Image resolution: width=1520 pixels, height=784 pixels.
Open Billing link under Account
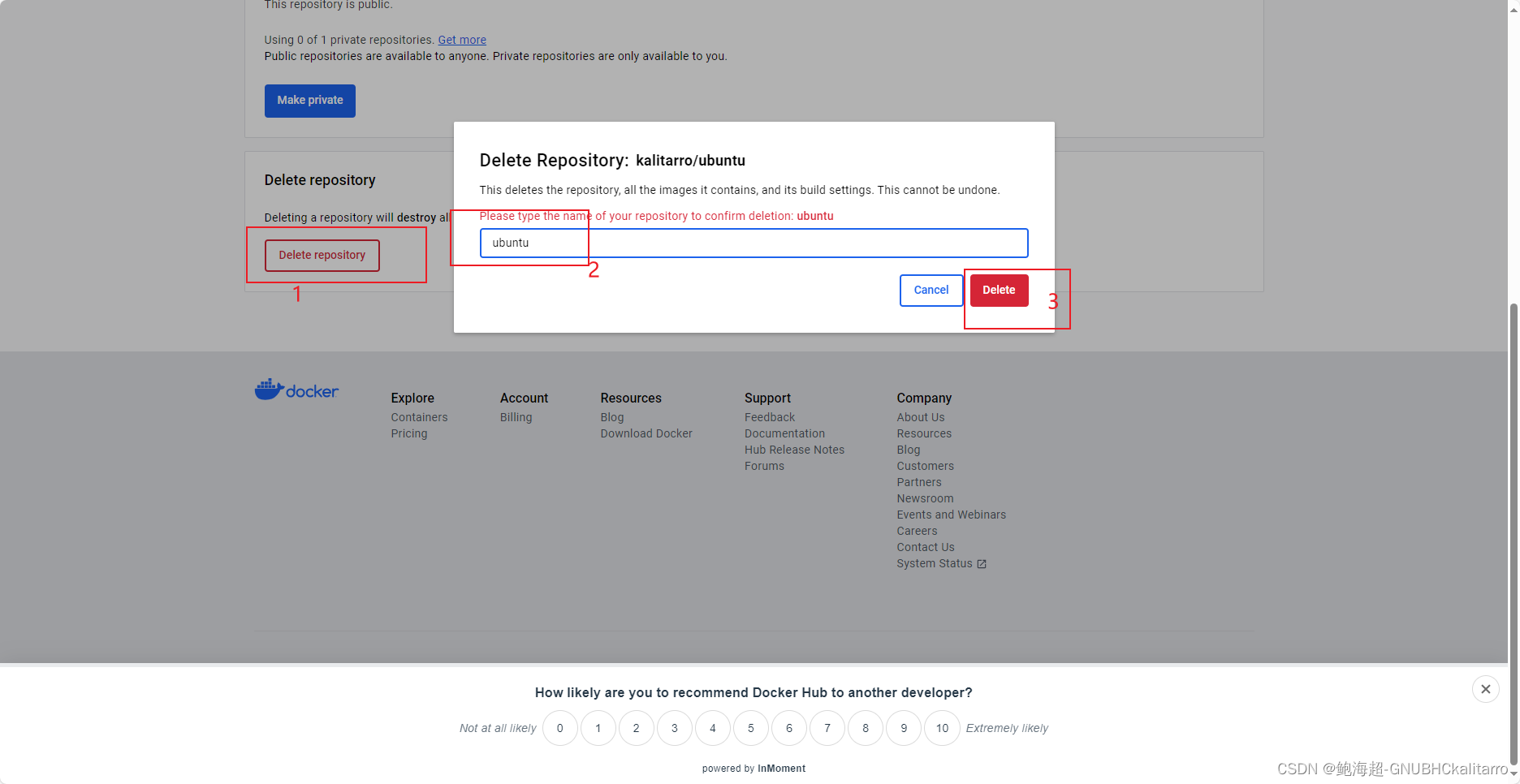click(x=516, y=417)
